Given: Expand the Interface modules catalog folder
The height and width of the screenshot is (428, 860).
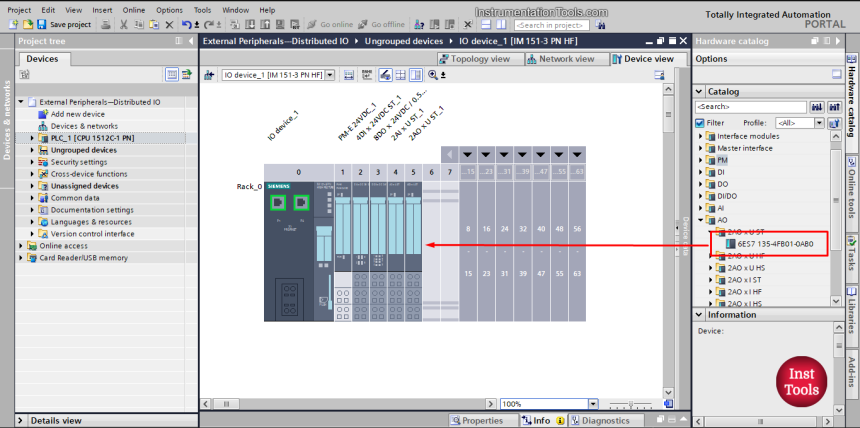Looking at the screenshot, I should 700,136.
